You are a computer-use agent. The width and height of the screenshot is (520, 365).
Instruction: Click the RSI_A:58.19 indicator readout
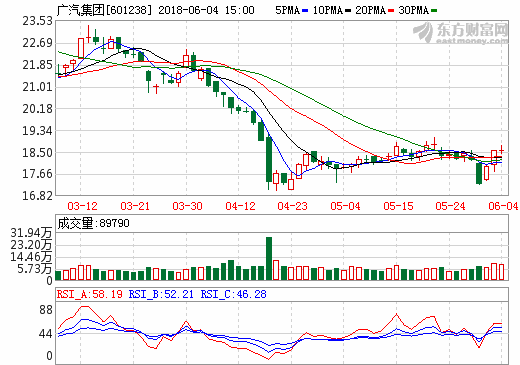coord(90,294)
